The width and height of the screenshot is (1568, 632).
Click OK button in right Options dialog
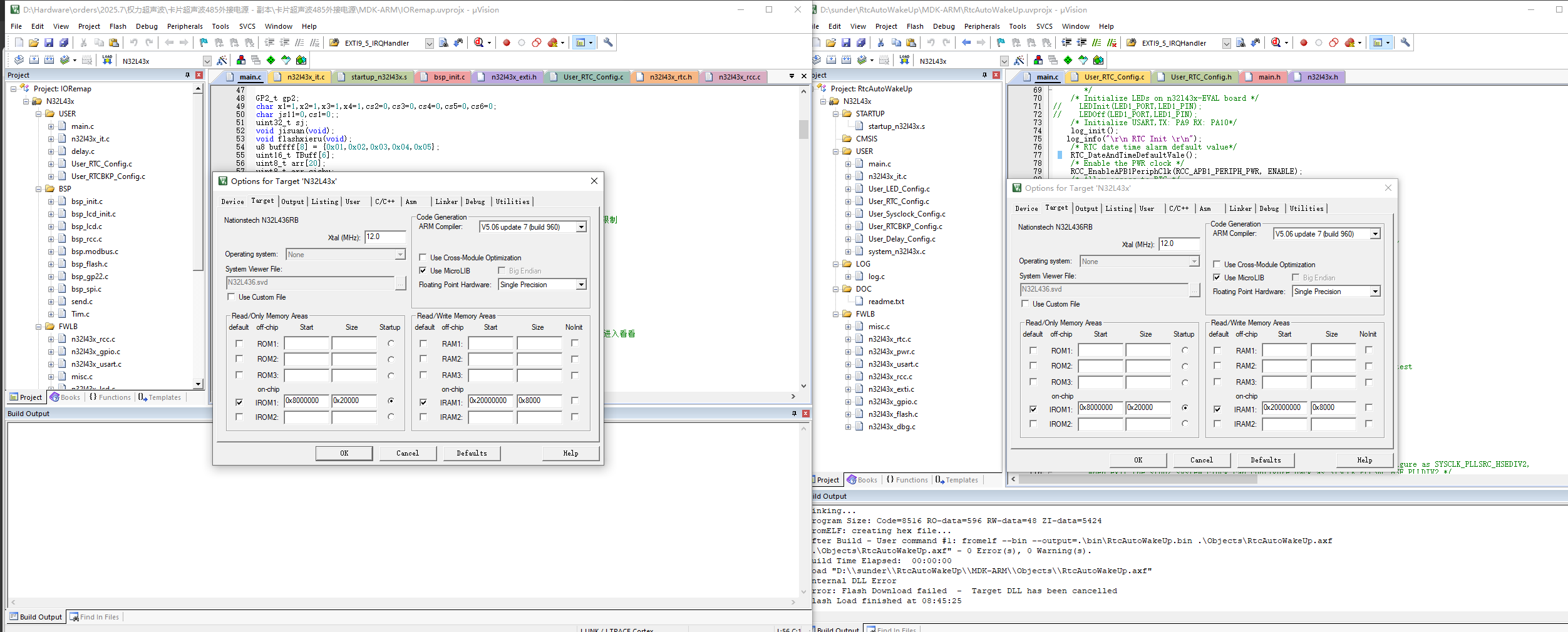tap(1138, 460)
